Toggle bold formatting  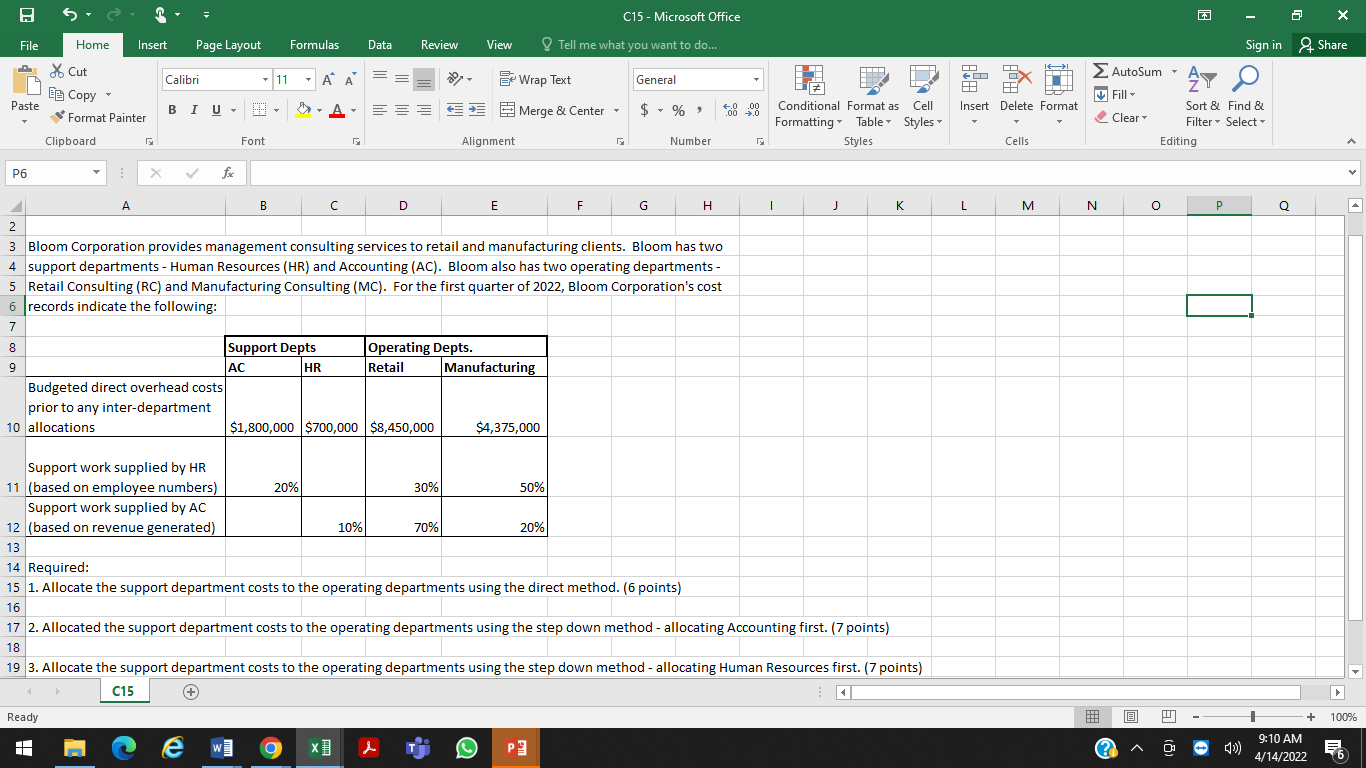171,110
